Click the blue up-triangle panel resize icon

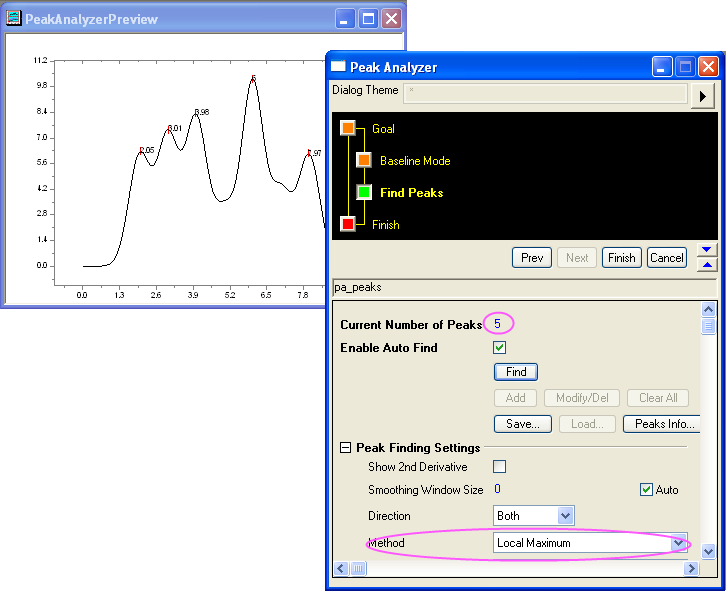707,264
